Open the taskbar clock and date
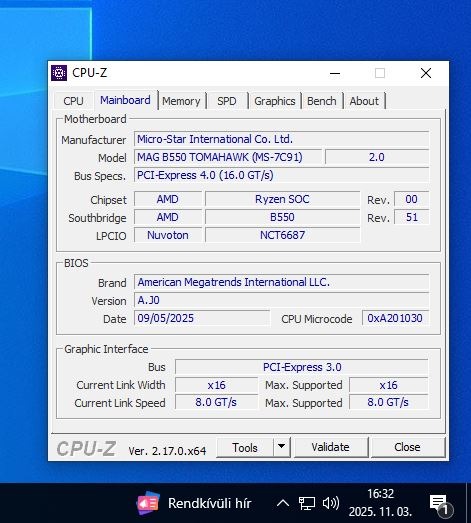 (380, 503)
